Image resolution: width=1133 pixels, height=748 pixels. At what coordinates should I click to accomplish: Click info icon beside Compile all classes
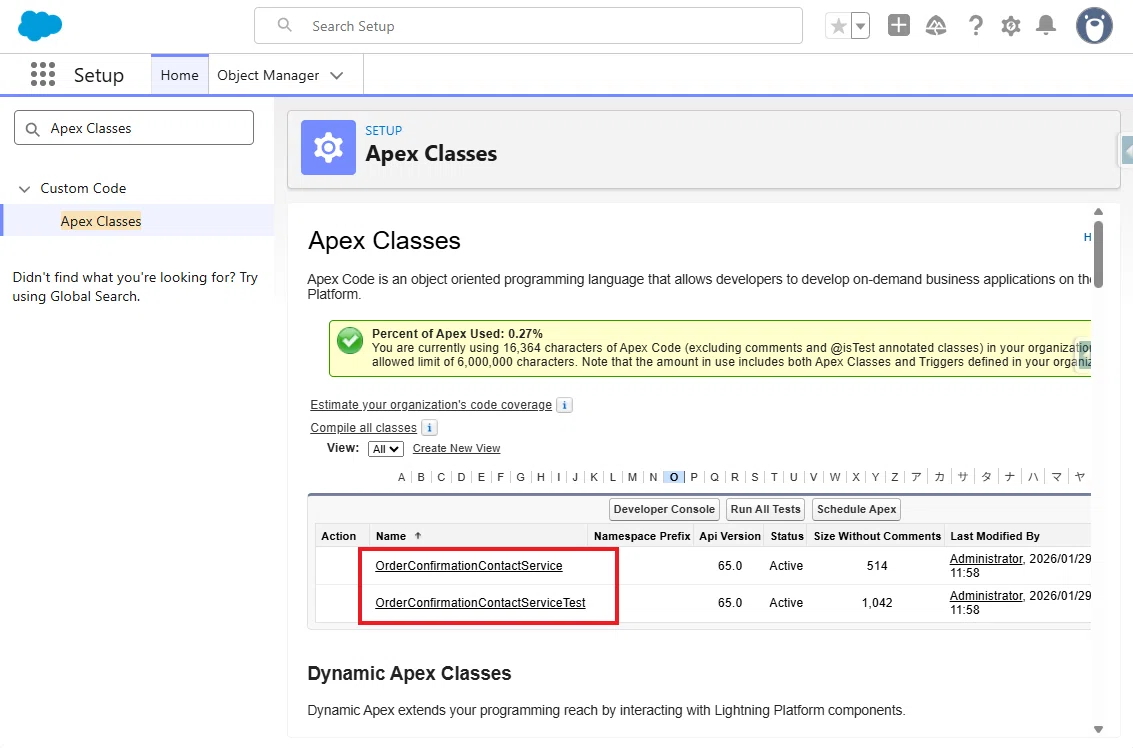(x=429, y=428)
